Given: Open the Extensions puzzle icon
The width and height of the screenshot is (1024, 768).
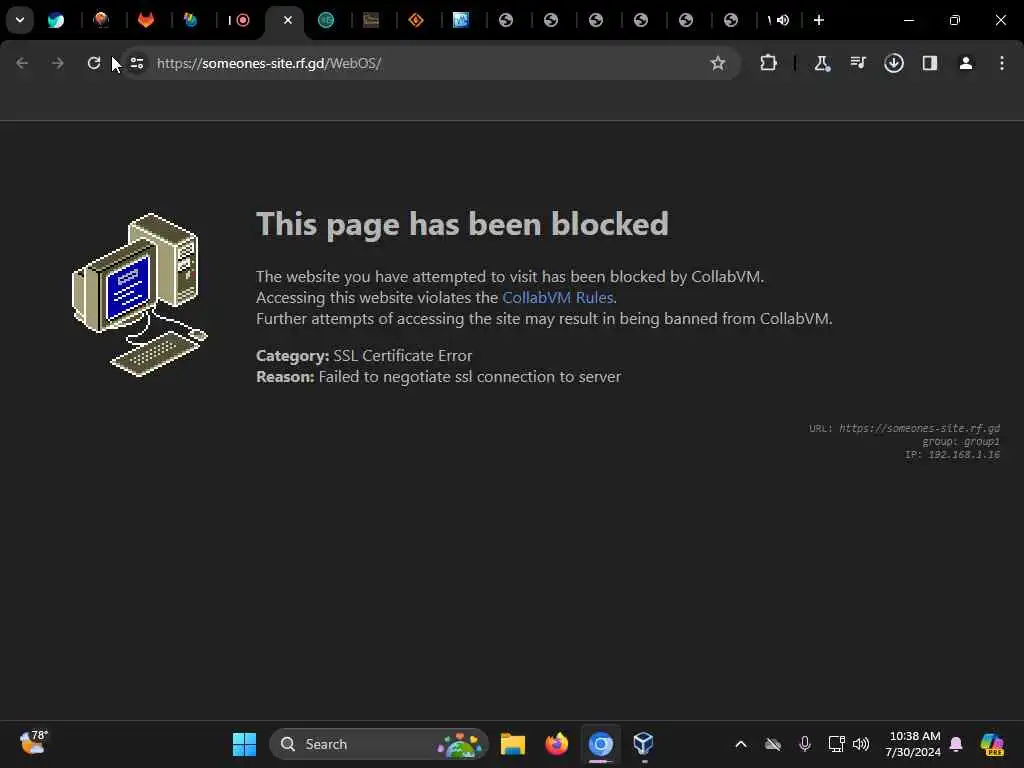Looking at the screenshot, I should point(769,63).
